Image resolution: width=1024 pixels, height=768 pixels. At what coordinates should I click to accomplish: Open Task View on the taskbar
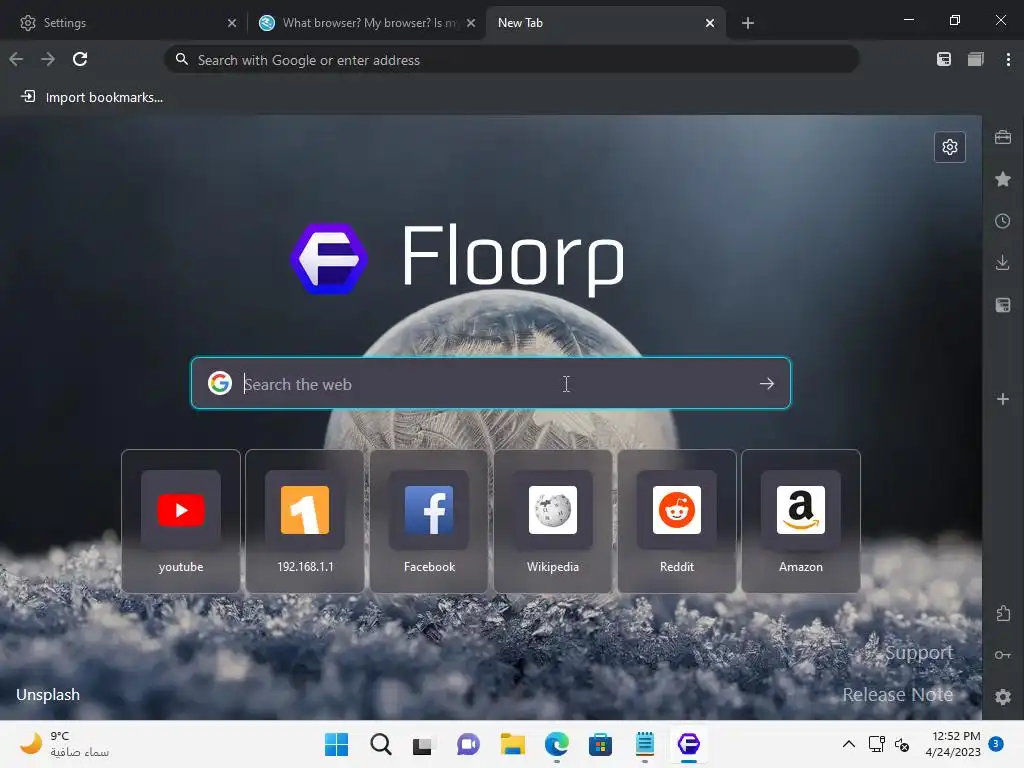point(423,744)
